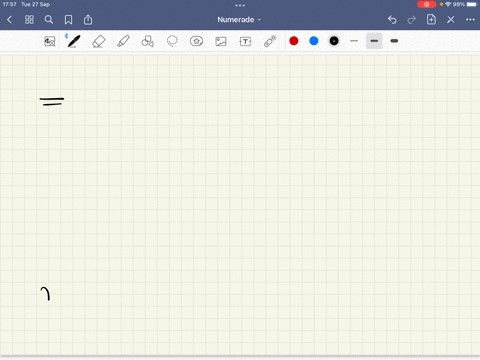Pick the medium stroke width
Screen dimensions: 480x360
[374, 41]
